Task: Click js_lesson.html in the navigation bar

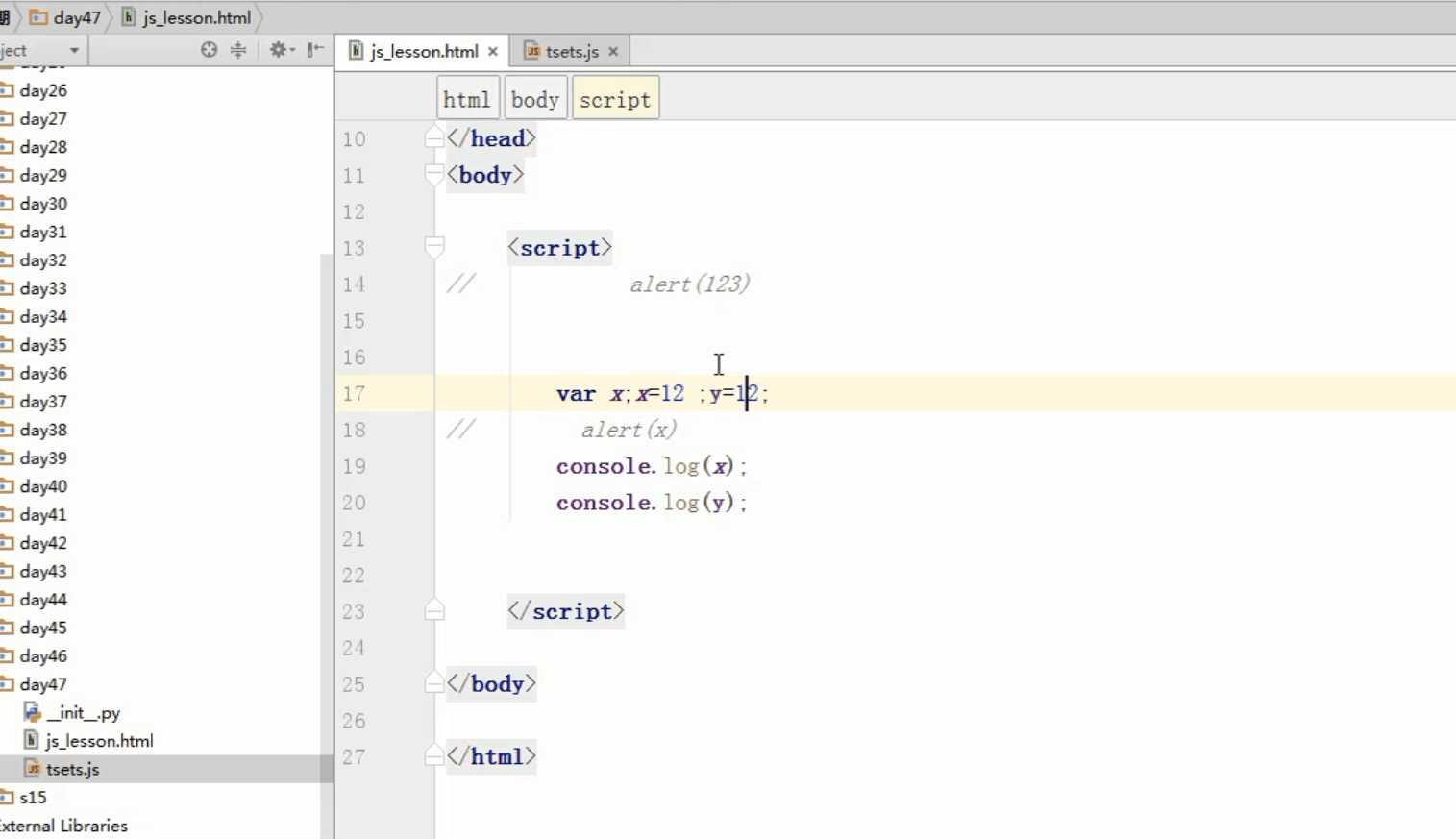Action: click(186, 17)
